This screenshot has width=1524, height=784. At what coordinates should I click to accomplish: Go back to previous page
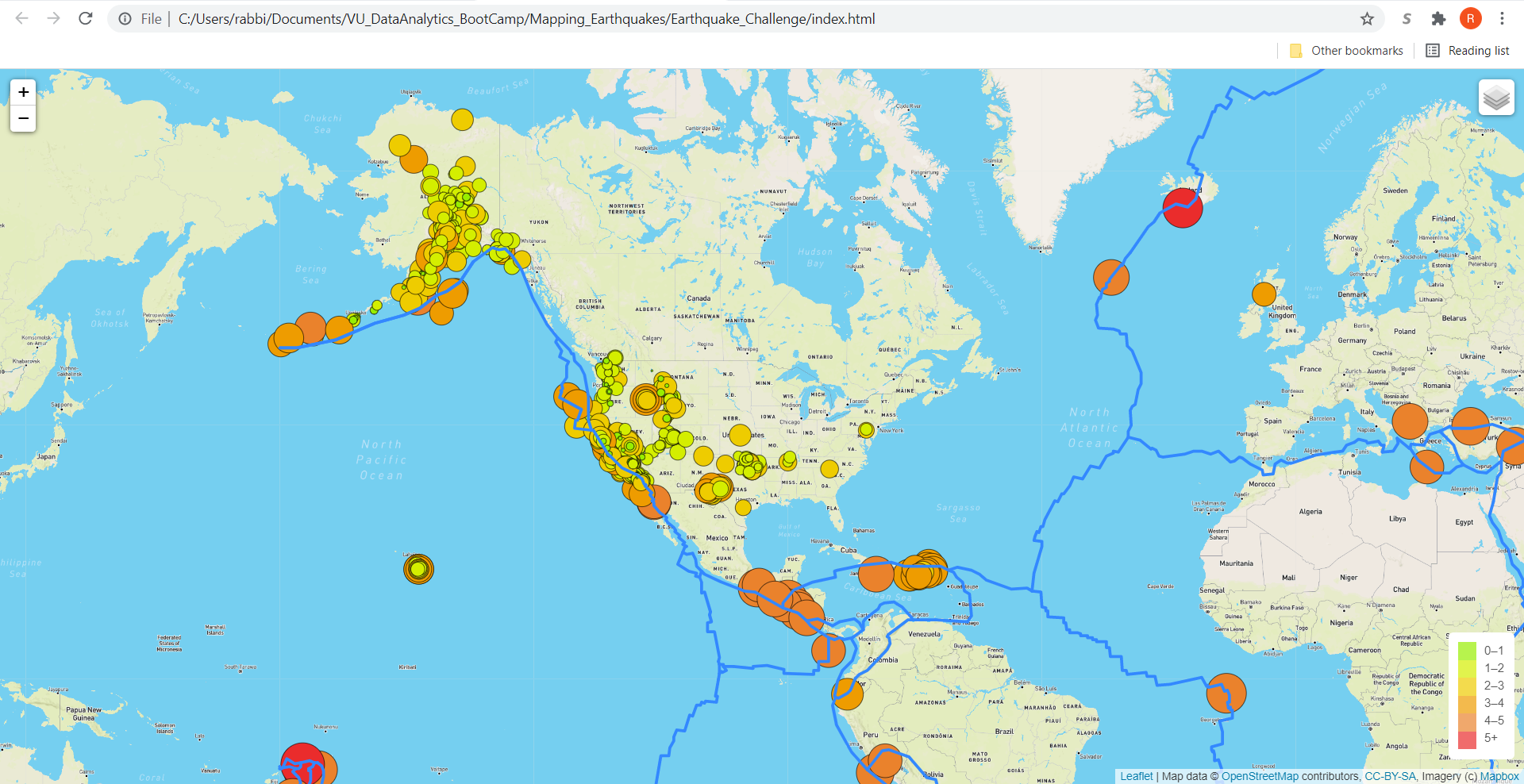(x=21, y=18)
